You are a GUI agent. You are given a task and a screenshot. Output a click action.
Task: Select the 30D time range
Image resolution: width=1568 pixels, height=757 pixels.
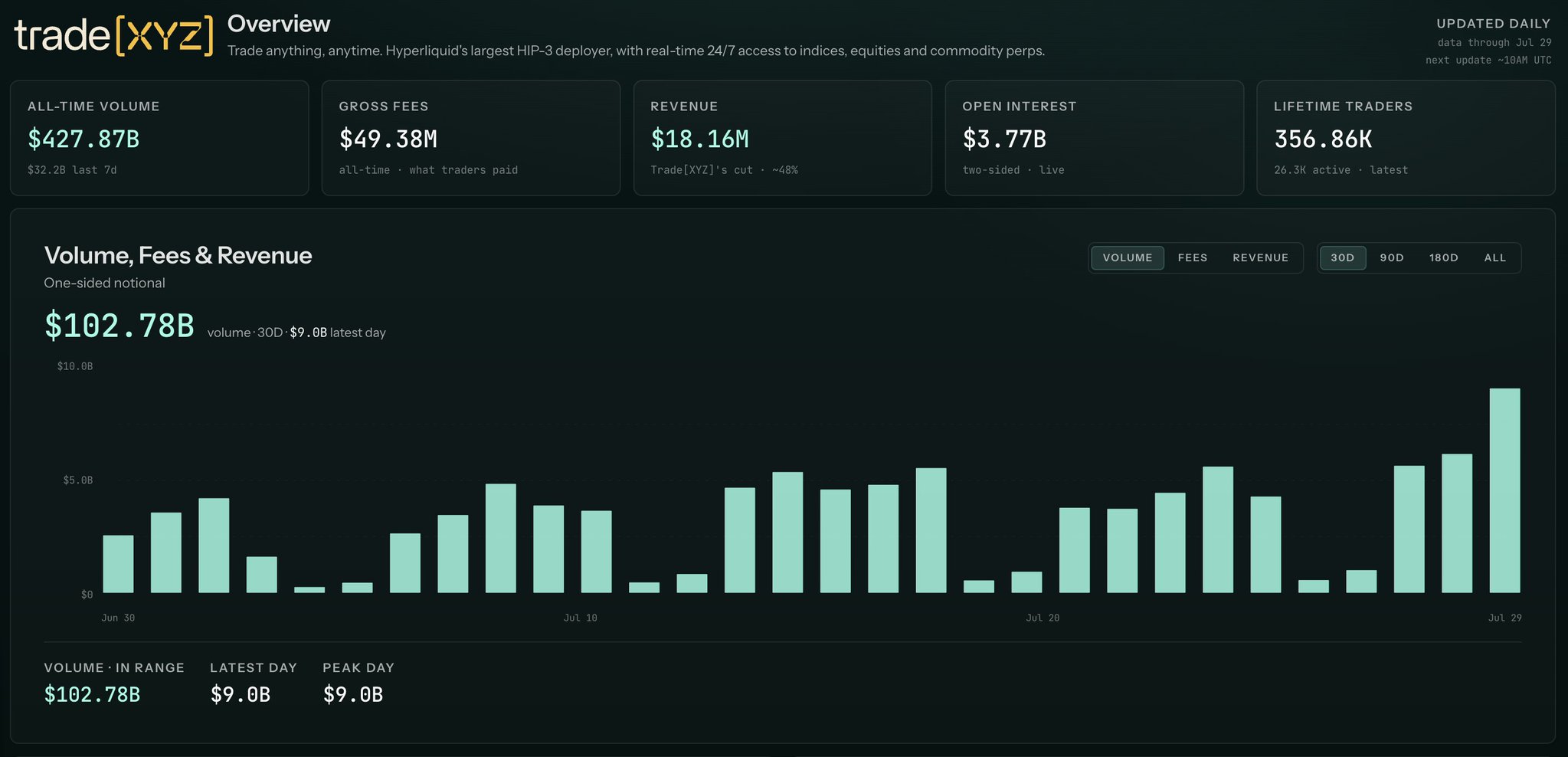click(1343, 257)
